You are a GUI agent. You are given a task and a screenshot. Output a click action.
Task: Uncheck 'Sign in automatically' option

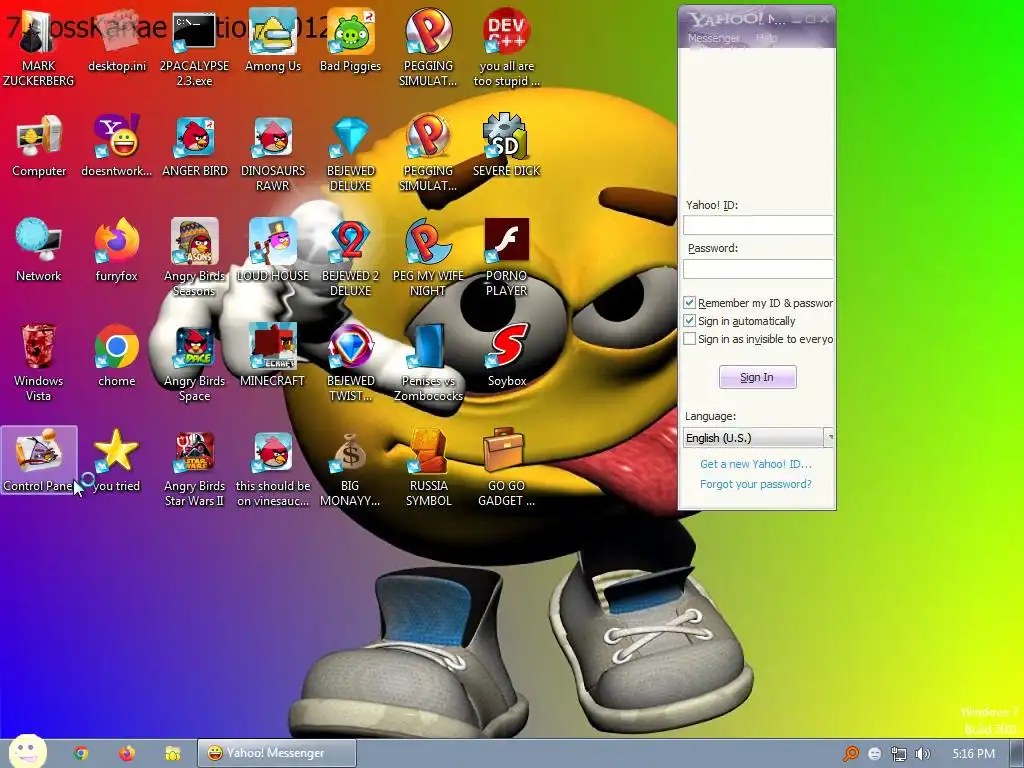tap(689, 321)
